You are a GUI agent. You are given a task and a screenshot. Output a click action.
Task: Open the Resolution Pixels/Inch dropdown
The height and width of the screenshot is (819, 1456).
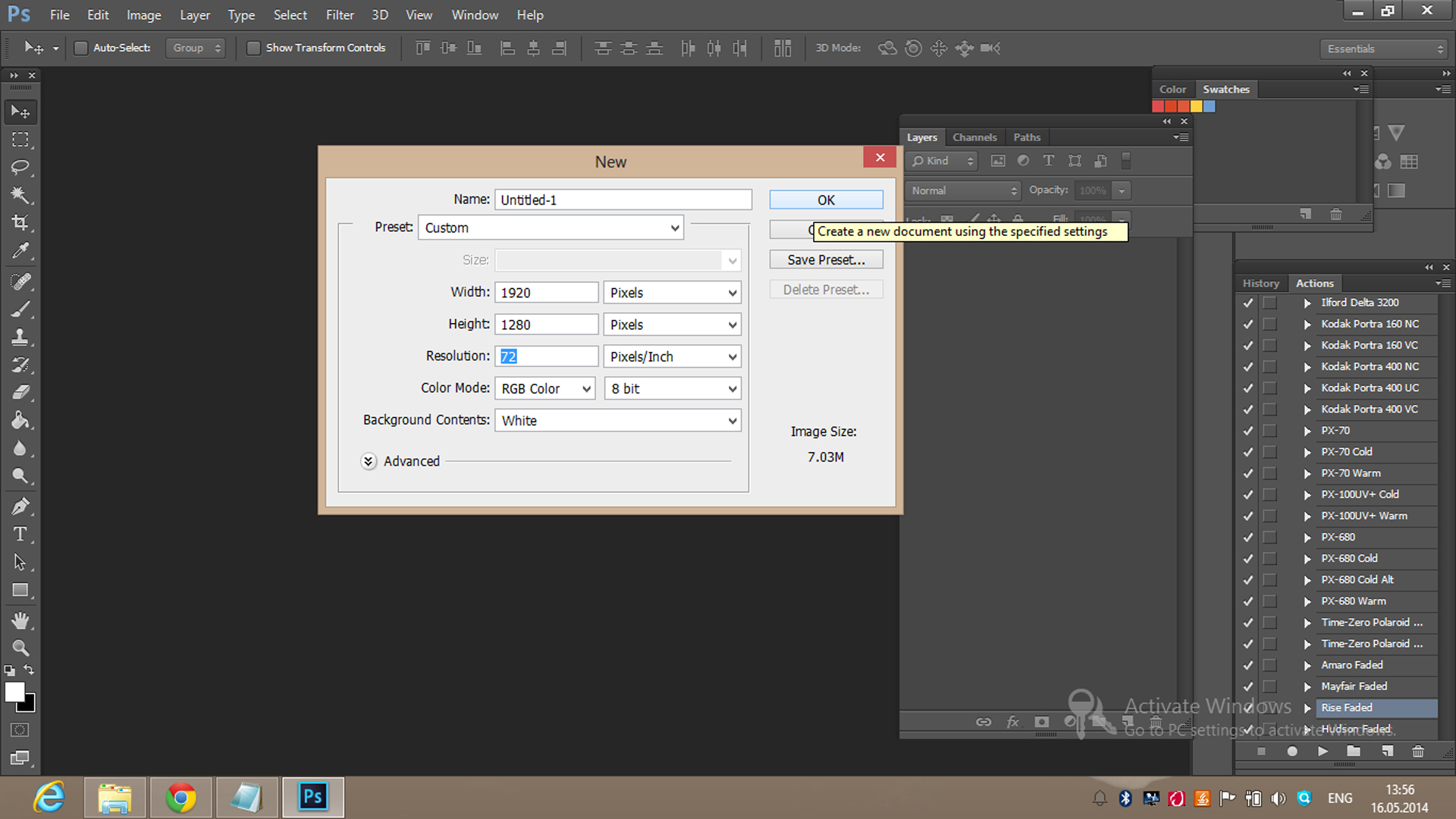click(672, 356)
